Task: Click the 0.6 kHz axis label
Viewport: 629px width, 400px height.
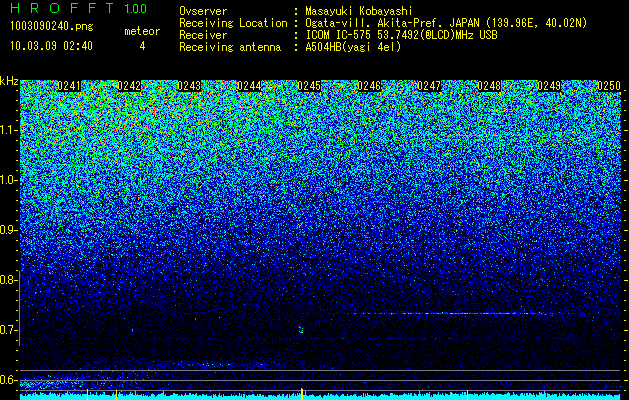Action: (x=8, y=380)
